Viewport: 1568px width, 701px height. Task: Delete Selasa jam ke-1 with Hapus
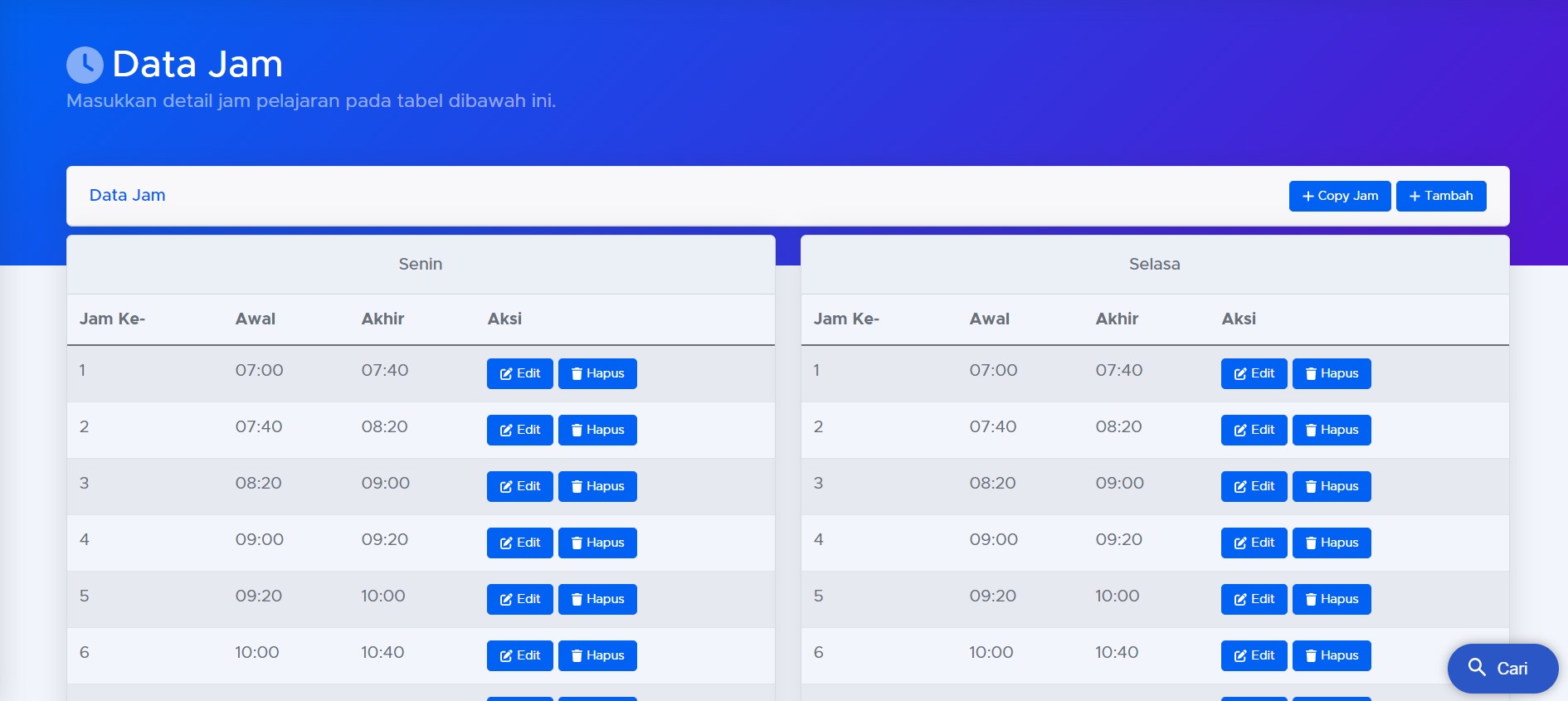click(1332, 373)
